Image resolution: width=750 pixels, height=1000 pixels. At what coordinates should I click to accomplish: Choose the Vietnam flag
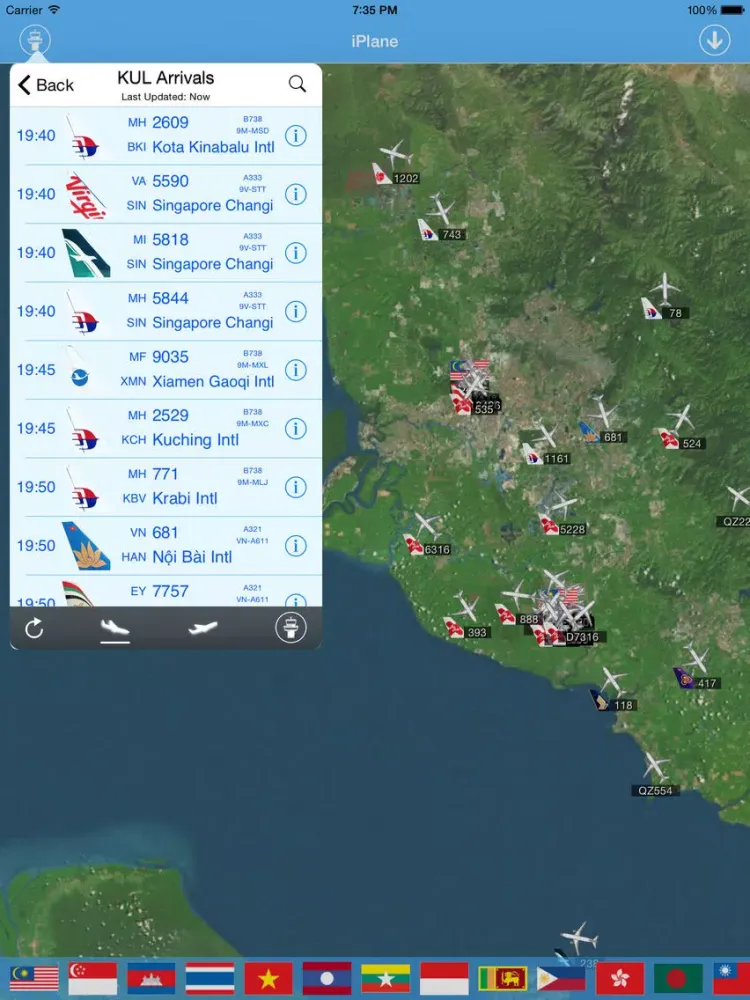pyautogui.click(x=269, y=978)
